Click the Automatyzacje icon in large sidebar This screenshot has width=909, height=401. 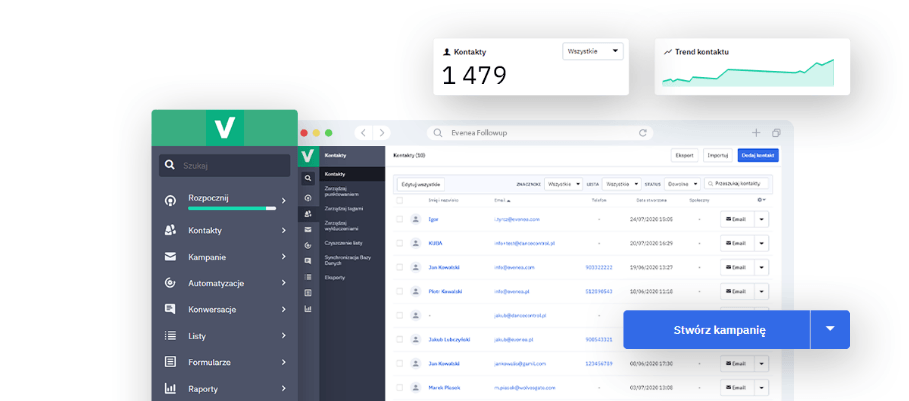pos(170,283)
